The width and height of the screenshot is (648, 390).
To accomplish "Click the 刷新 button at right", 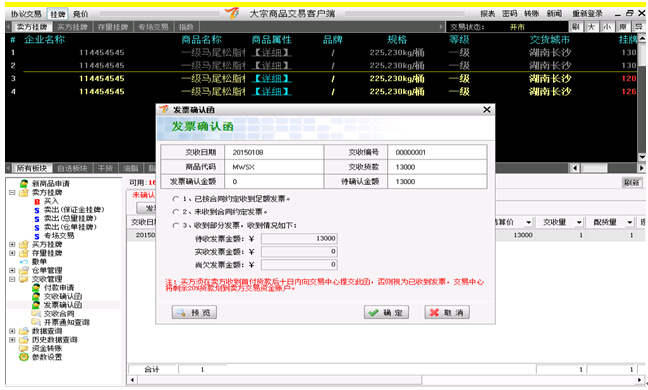I will [632, 183].
